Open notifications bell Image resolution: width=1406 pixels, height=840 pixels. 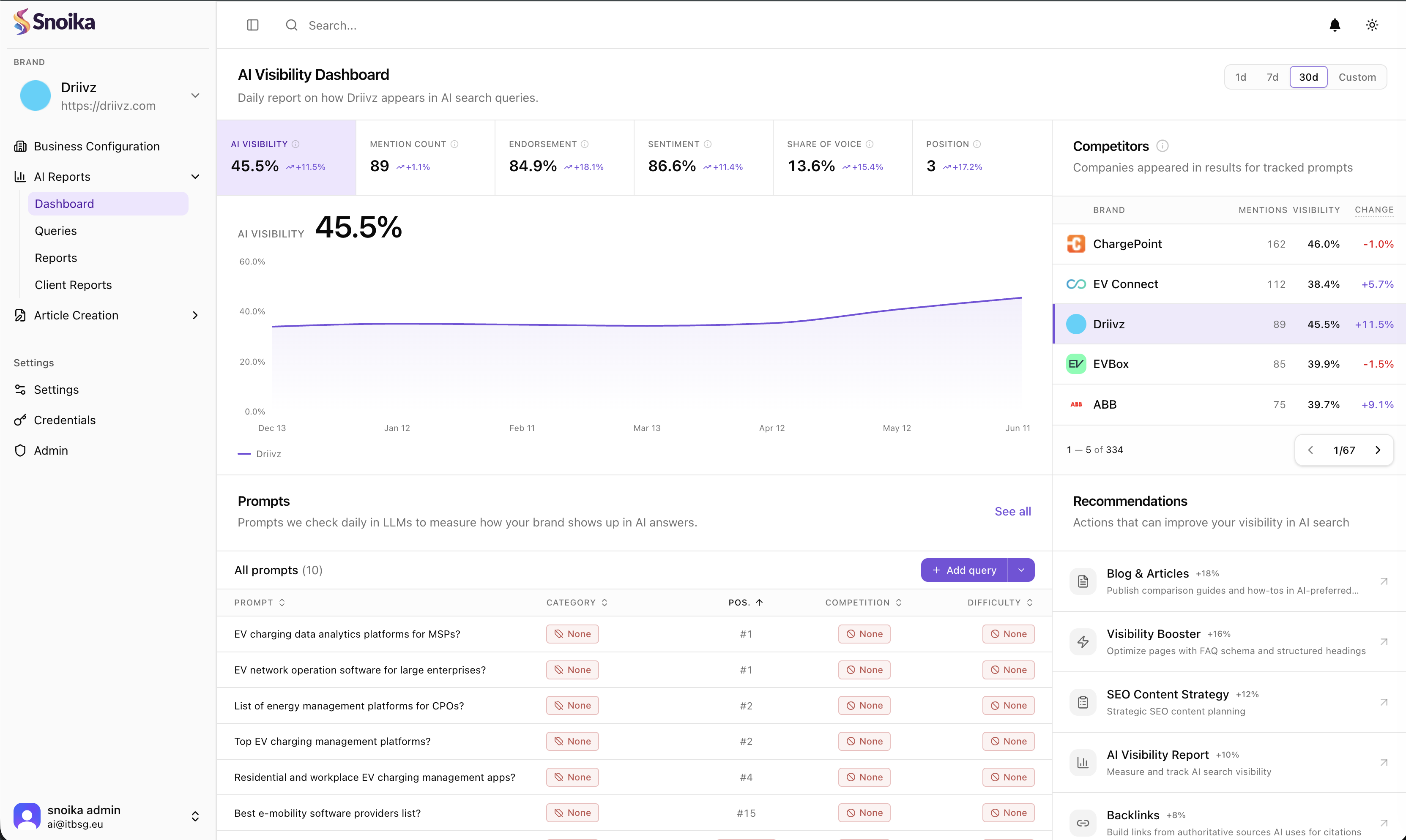[x=1335, y=25]
